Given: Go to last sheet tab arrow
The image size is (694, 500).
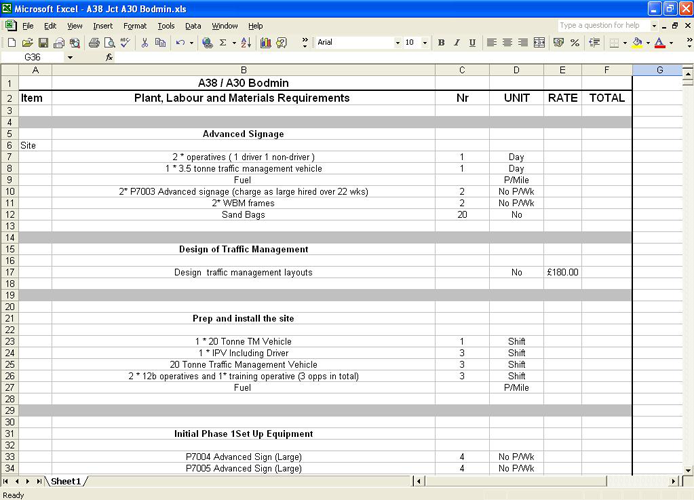Looking at the screenshot, I should [39, 481].
